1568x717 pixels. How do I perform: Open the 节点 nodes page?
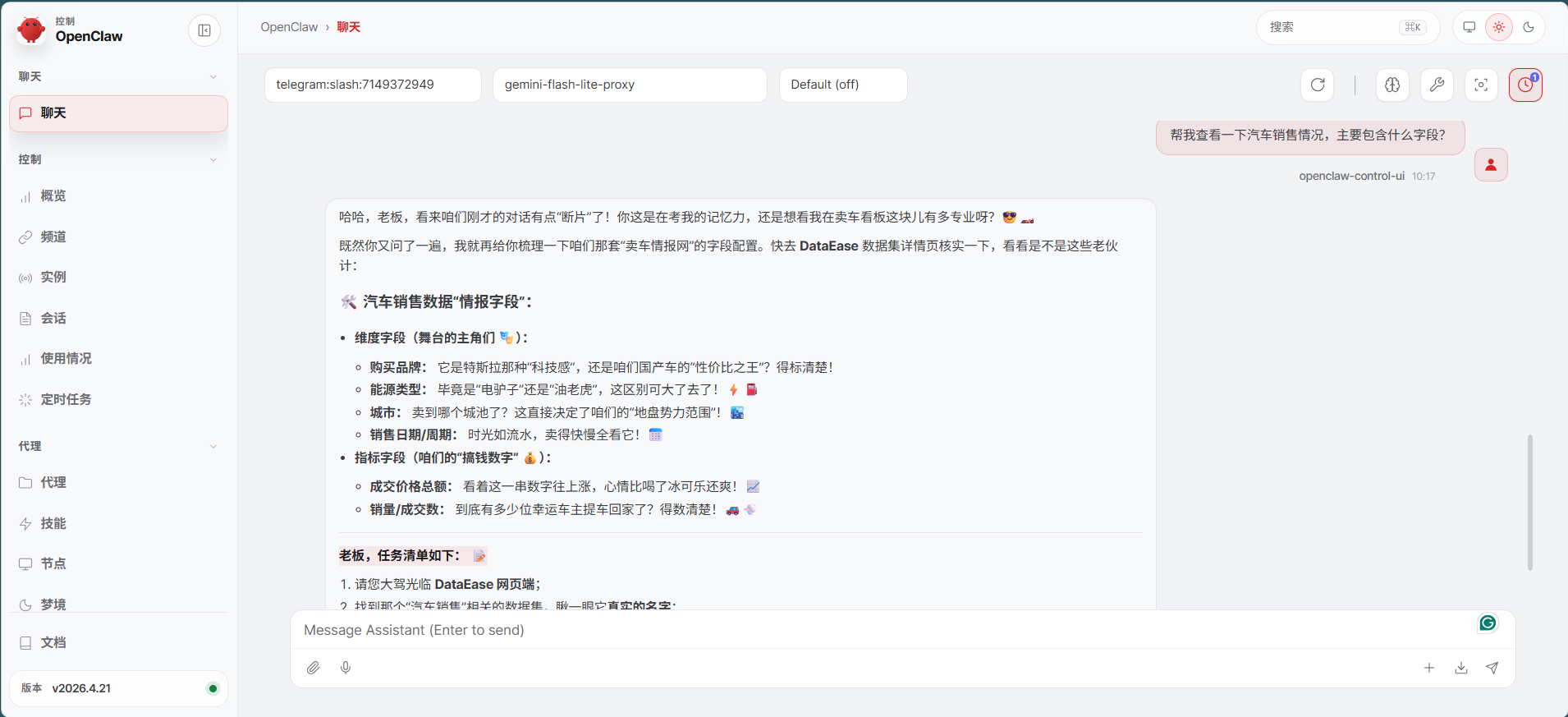[x=118, y=563]
